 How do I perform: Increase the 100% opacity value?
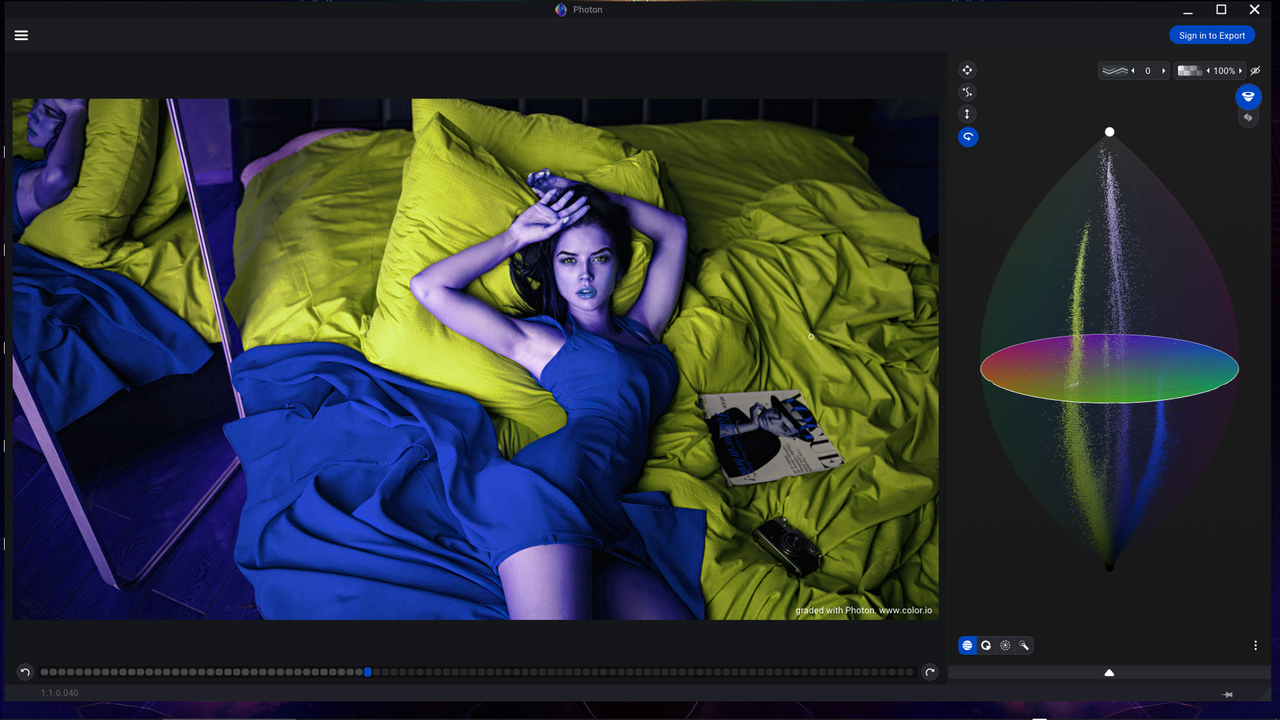[x=1241, y=71]
